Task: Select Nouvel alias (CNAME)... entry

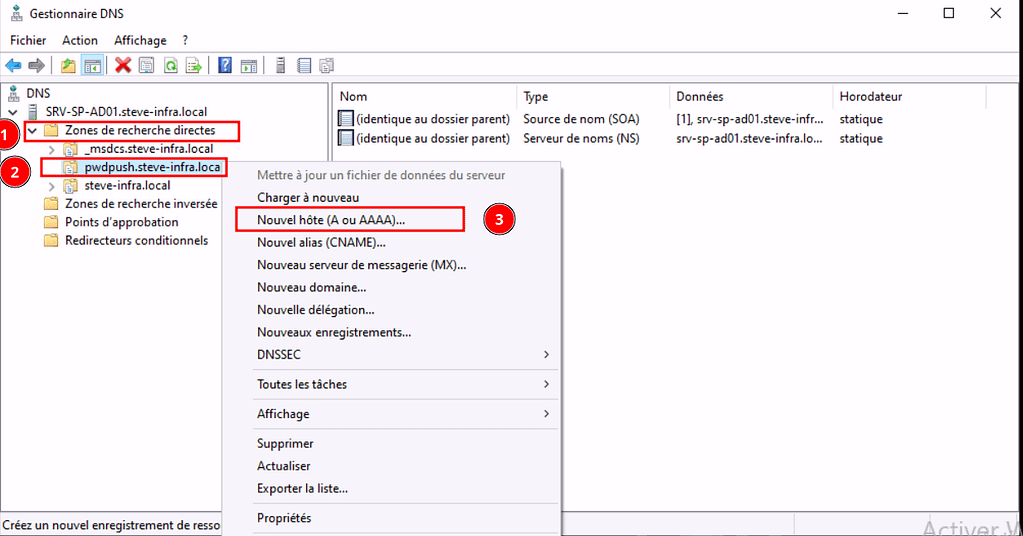Action: pyautogui.click(x=321, y=242)
